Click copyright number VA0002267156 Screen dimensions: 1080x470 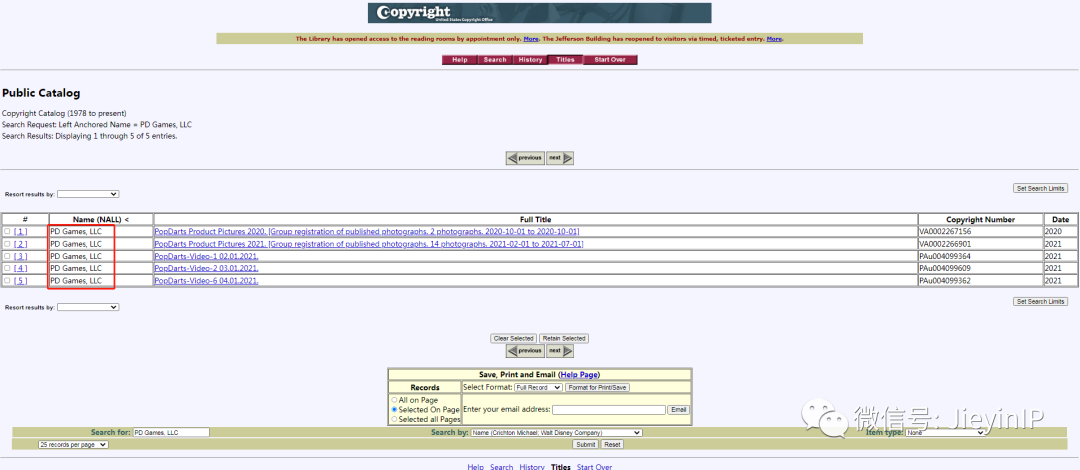click(945, 232)
